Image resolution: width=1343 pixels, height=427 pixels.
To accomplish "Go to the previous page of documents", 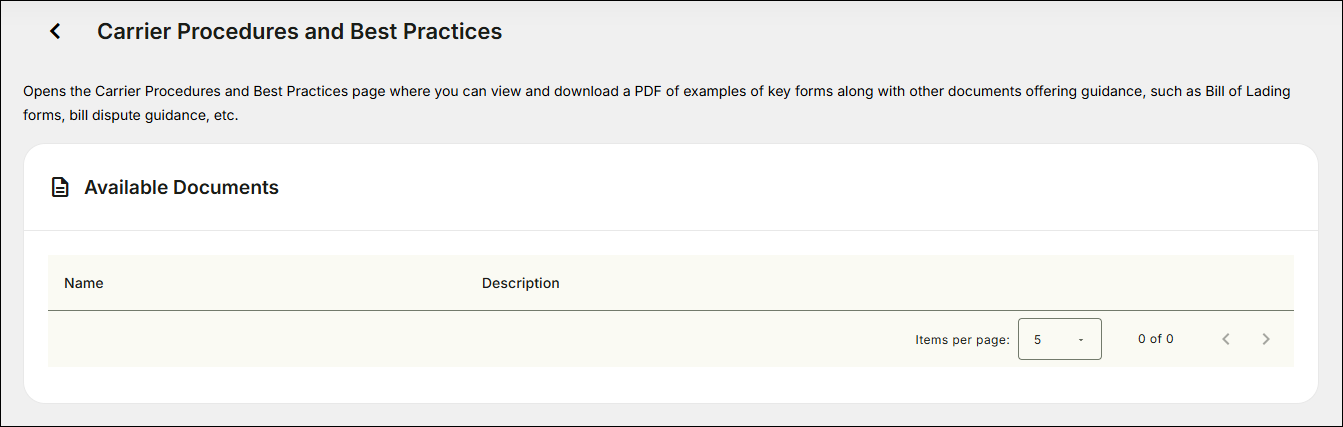I will point(1226,339).
